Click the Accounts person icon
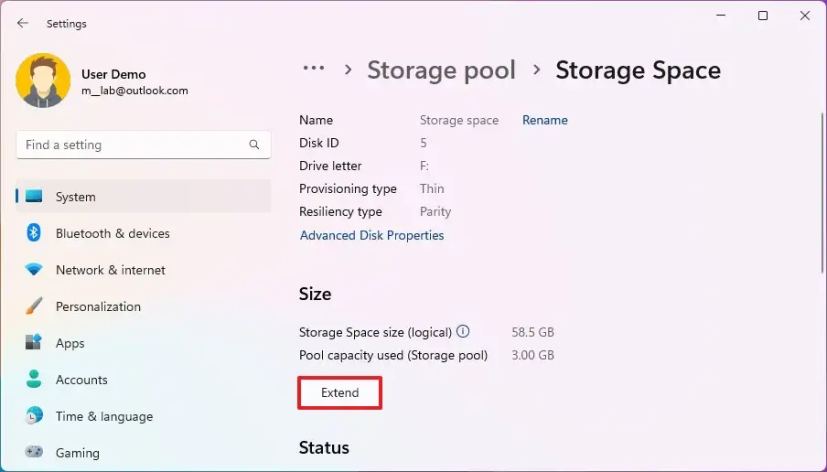 pyautogui.click(x=34, y=380)
